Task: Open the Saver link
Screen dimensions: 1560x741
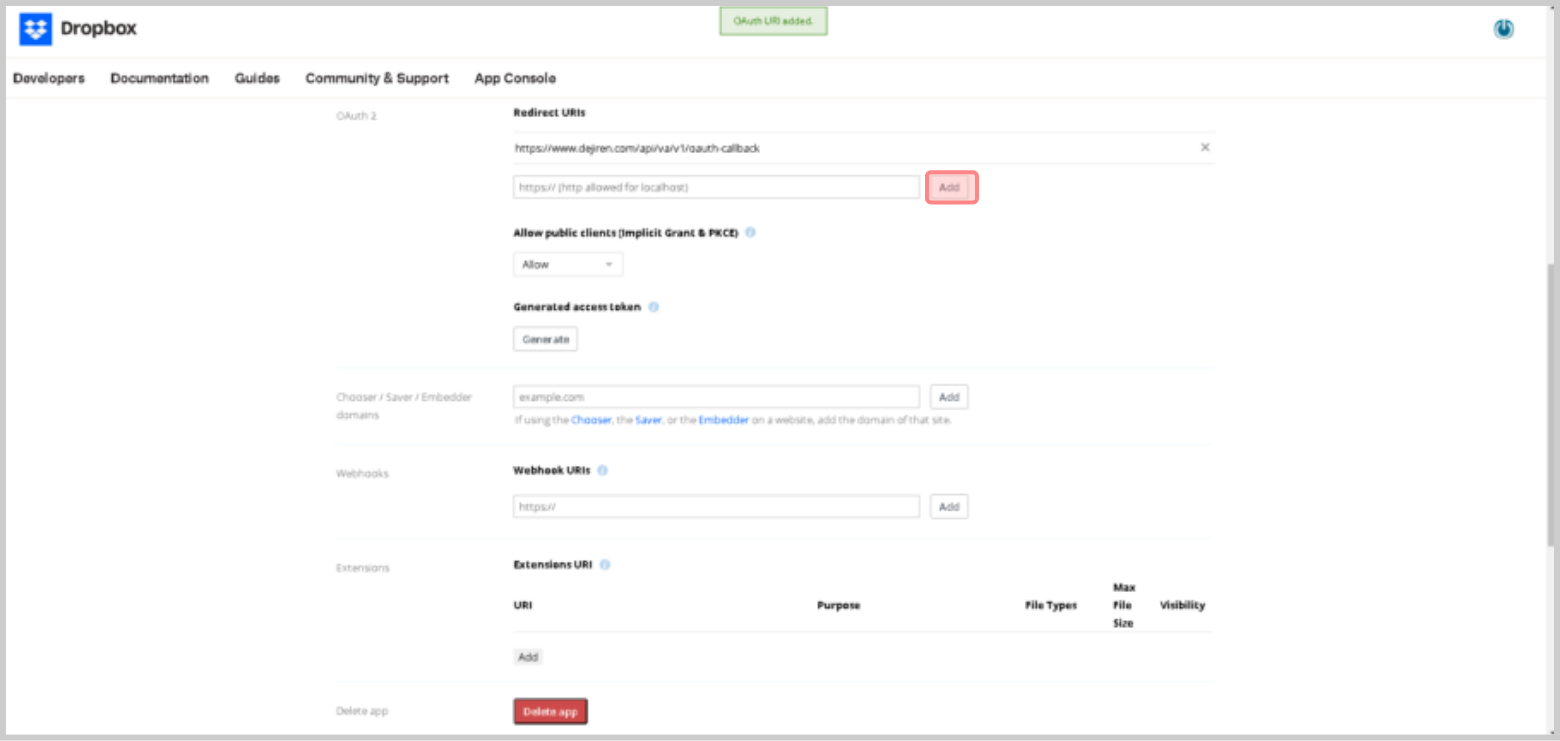Action: 648,420
